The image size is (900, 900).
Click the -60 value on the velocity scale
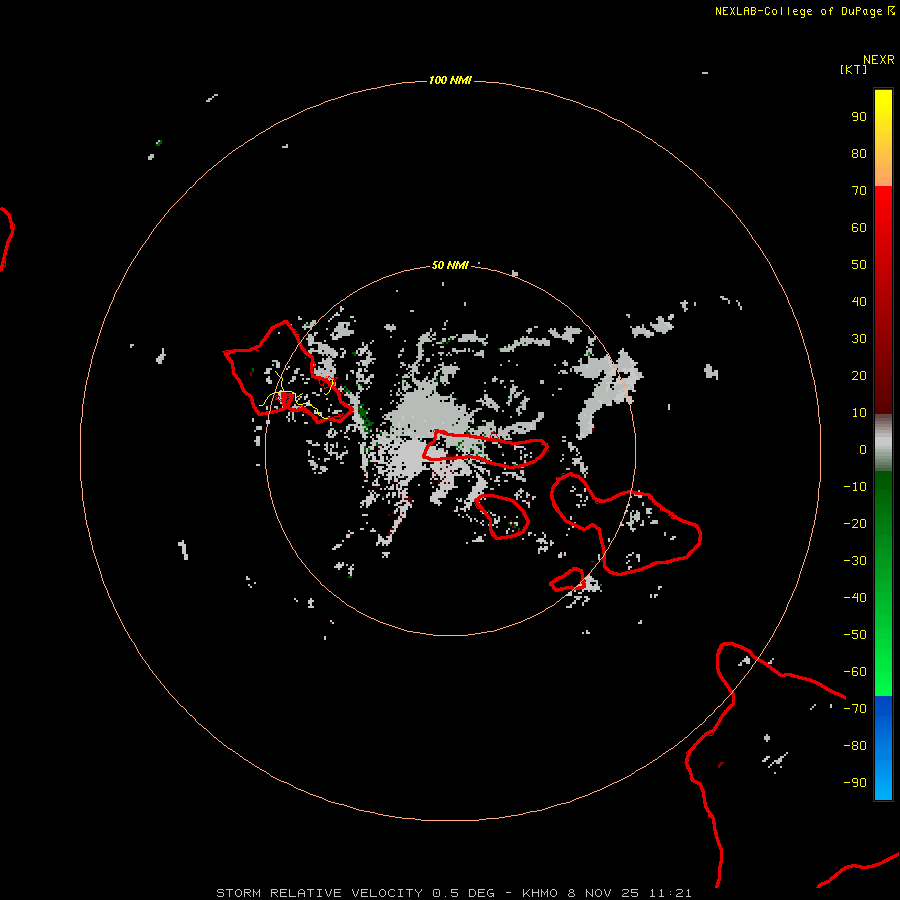coord(855,672)
